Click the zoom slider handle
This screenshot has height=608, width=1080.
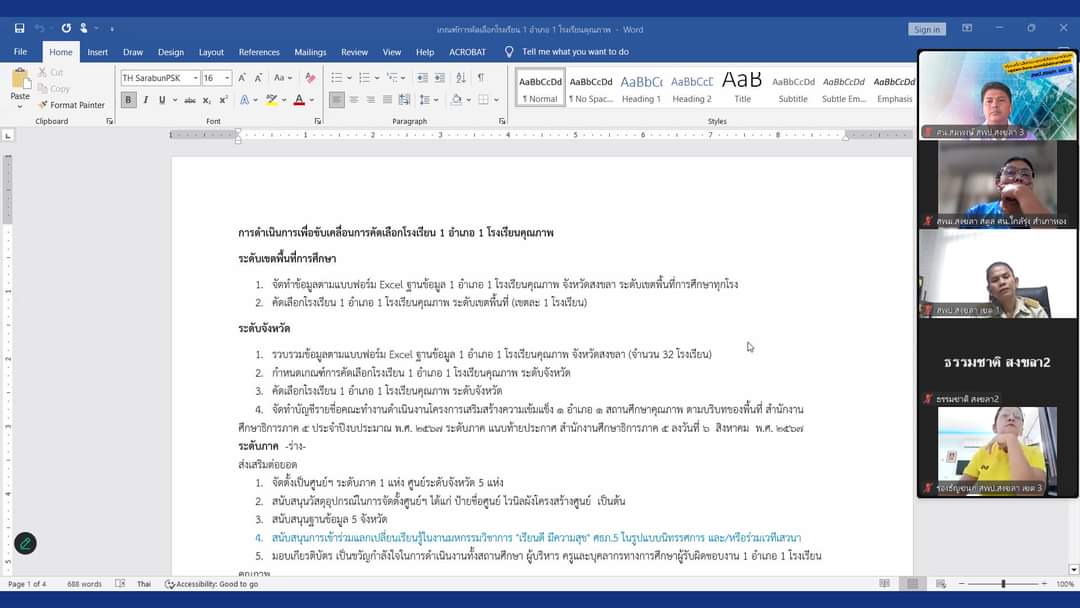(x=1003, y=584)
